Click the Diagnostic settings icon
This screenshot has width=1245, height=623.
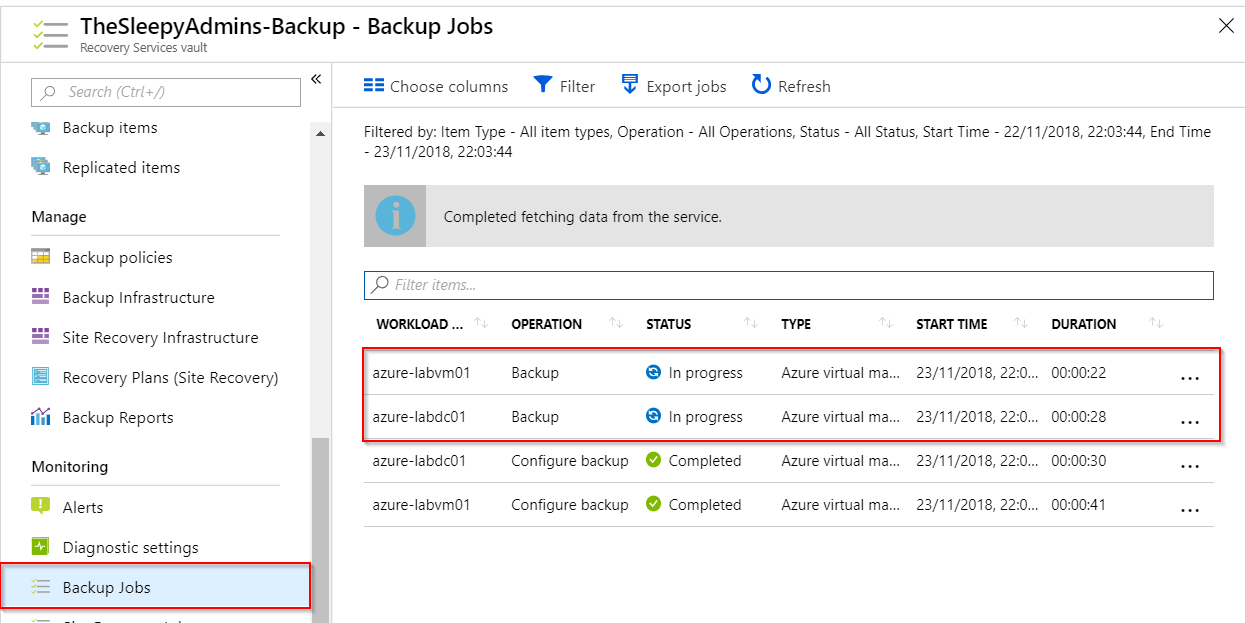click(x=41, y=547)
